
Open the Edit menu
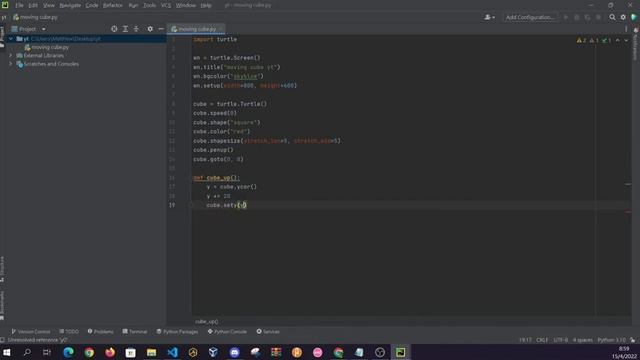pyautogui.click(x=33, y=5)
